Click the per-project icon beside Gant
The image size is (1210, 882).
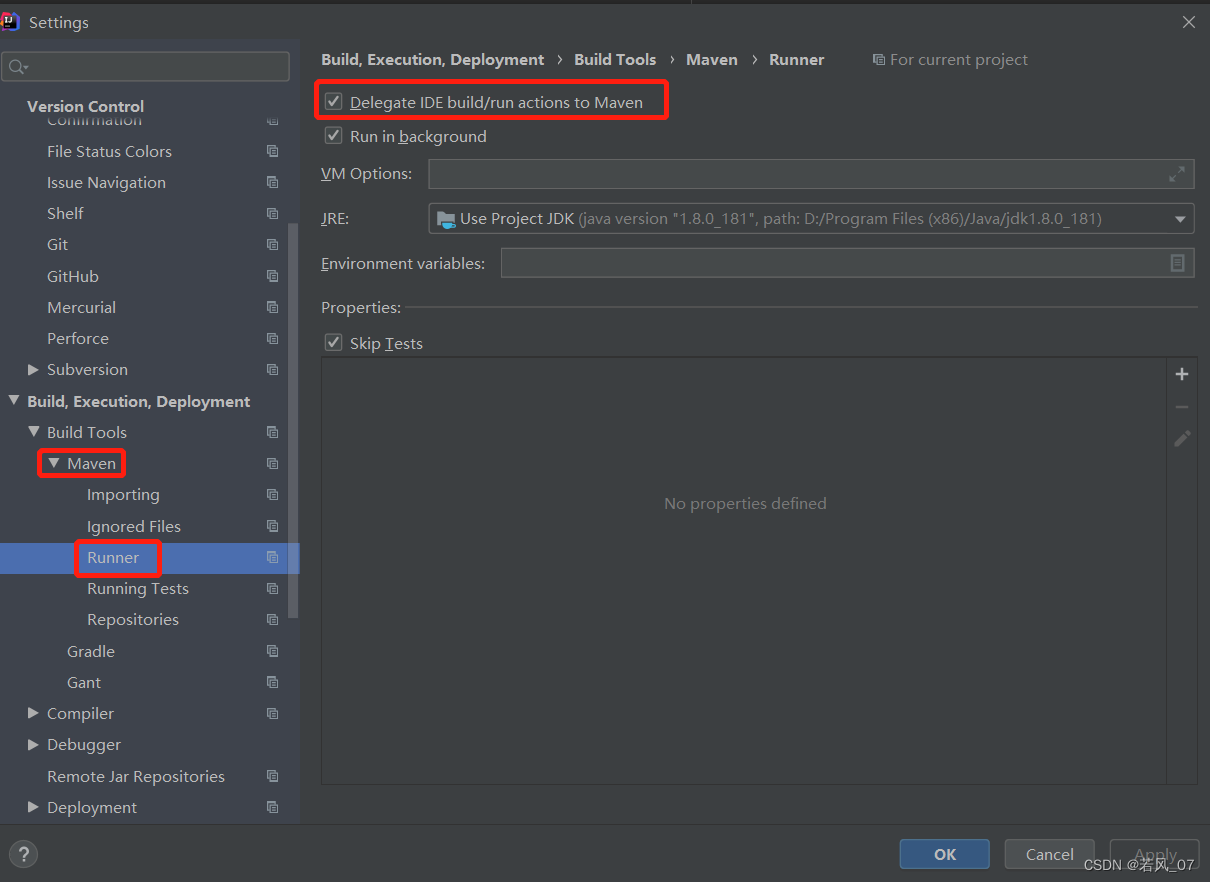[x=272, y=682]
